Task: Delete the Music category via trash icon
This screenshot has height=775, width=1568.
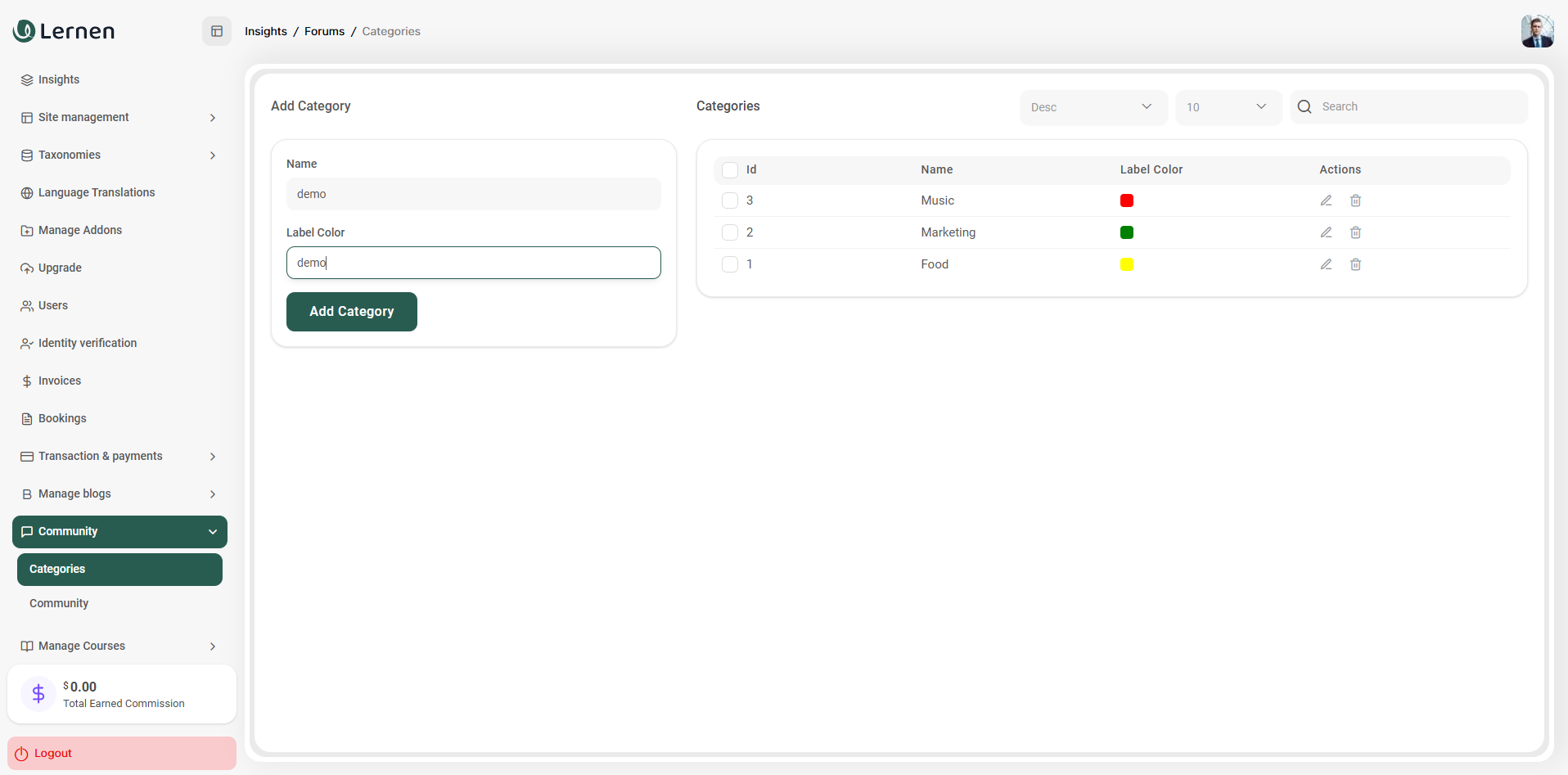Action: (1355, 201)
